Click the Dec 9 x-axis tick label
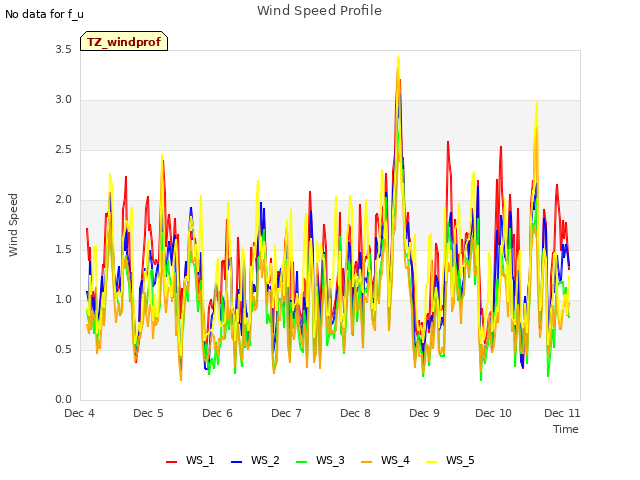 point(424,413)
